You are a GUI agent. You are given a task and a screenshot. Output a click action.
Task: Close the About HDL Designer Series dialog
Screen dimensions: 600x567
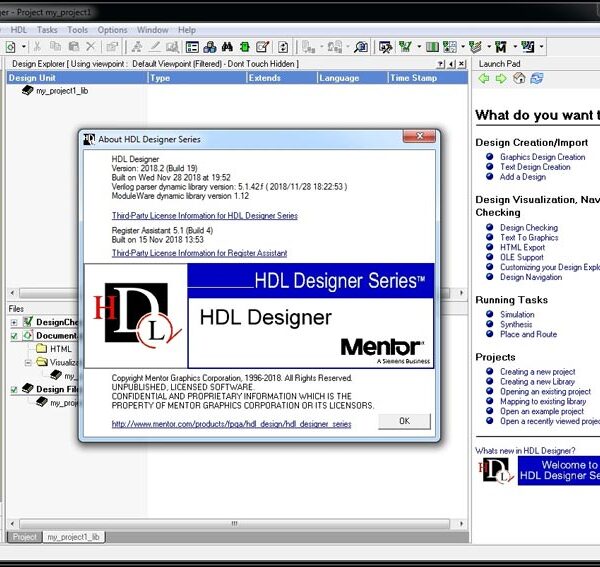419,136
